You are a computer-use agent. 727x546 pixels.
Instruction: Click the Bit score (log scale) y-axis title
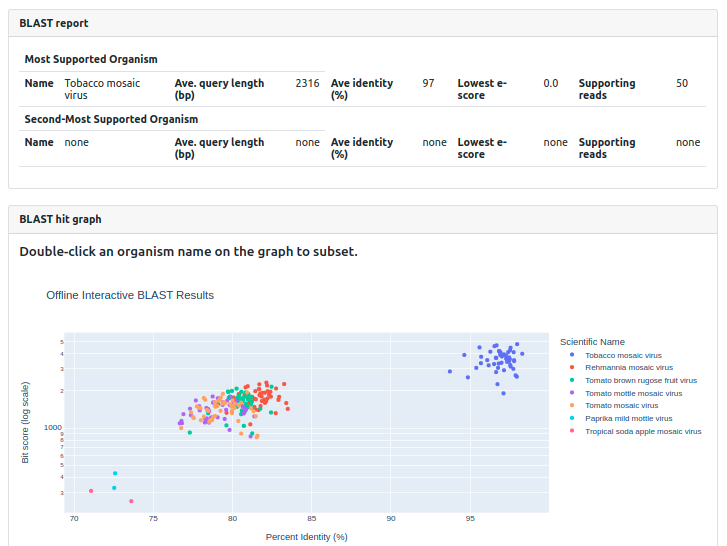pyautogui.click(x=26, y=422)
